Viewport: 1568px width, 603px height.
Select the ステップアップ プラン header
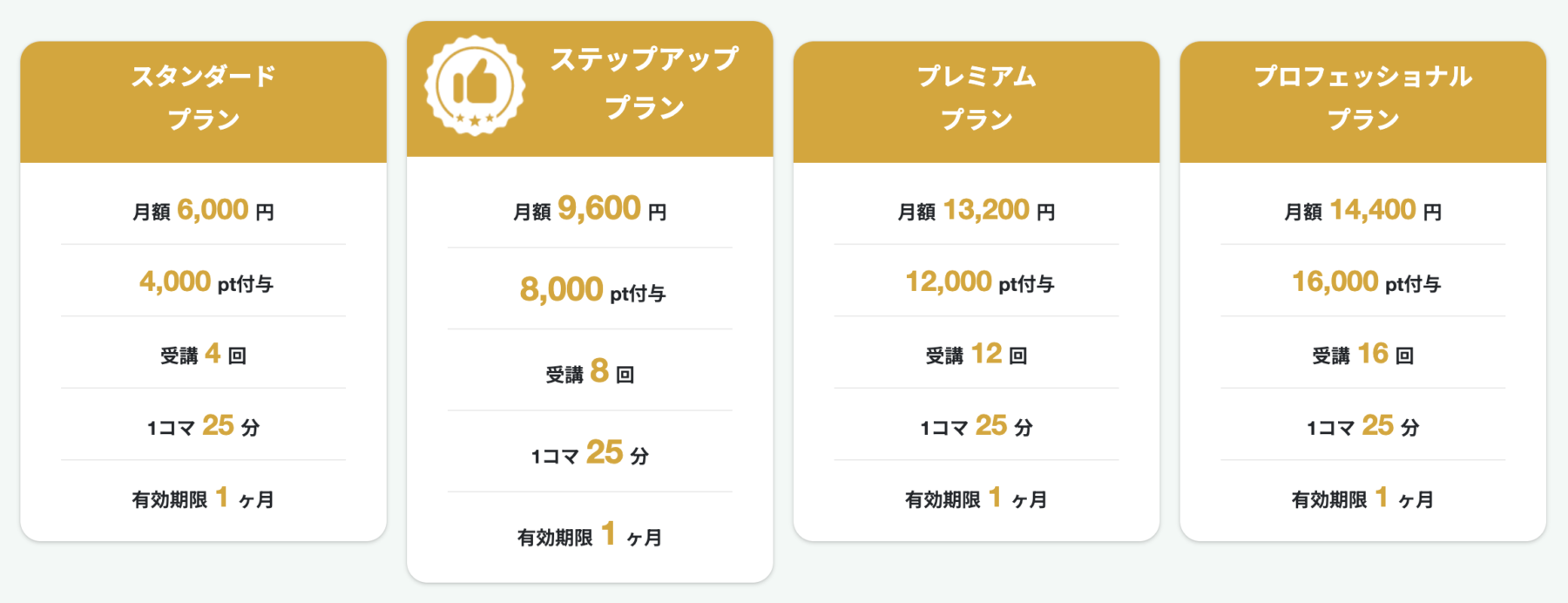click(x=590, y=89)
